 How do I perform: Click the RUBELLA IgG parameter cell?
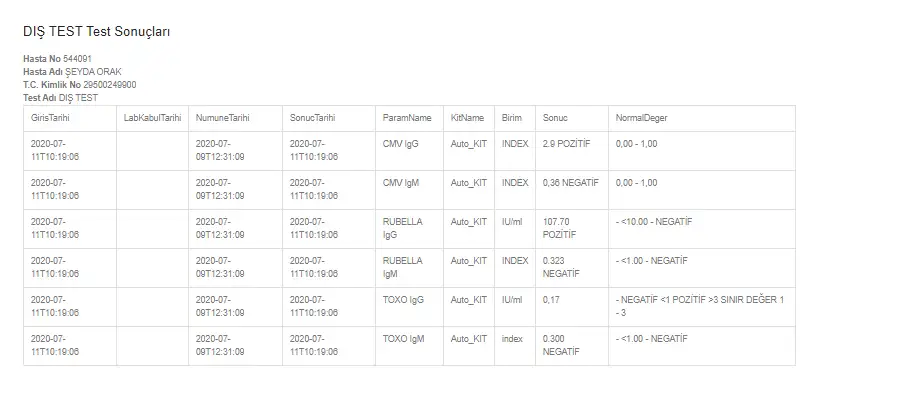pos(403,228)
